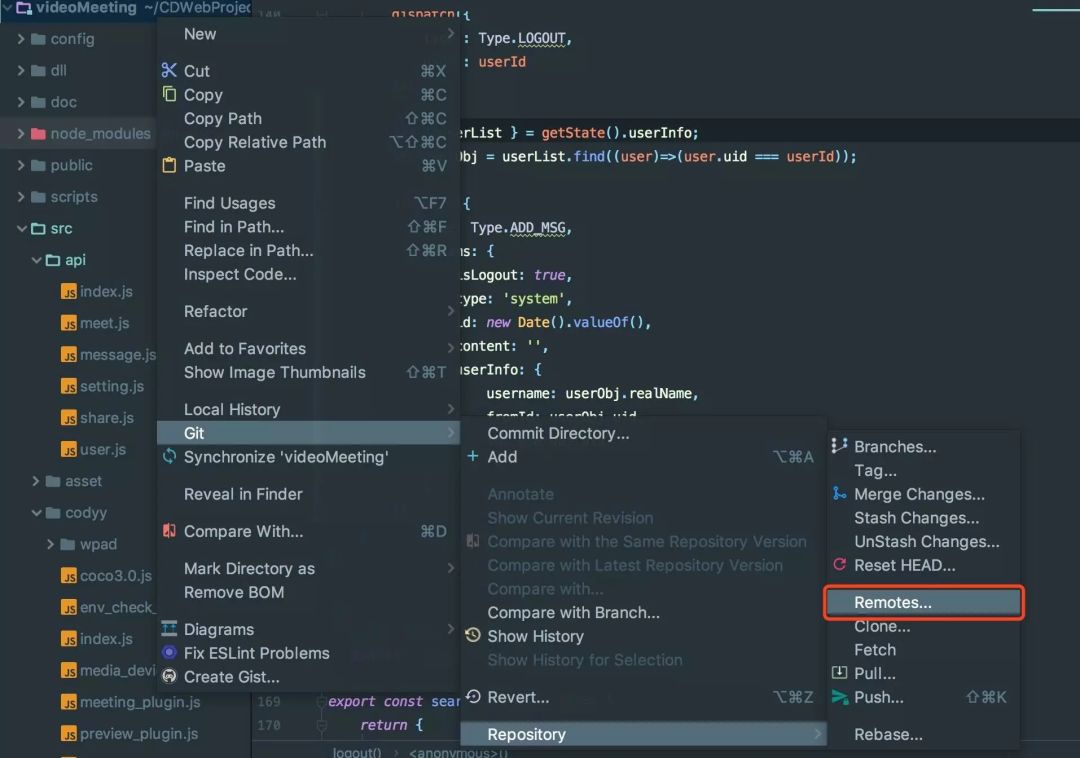
Task: Click the JS icon of setting.js
Action: pos(69,386)
